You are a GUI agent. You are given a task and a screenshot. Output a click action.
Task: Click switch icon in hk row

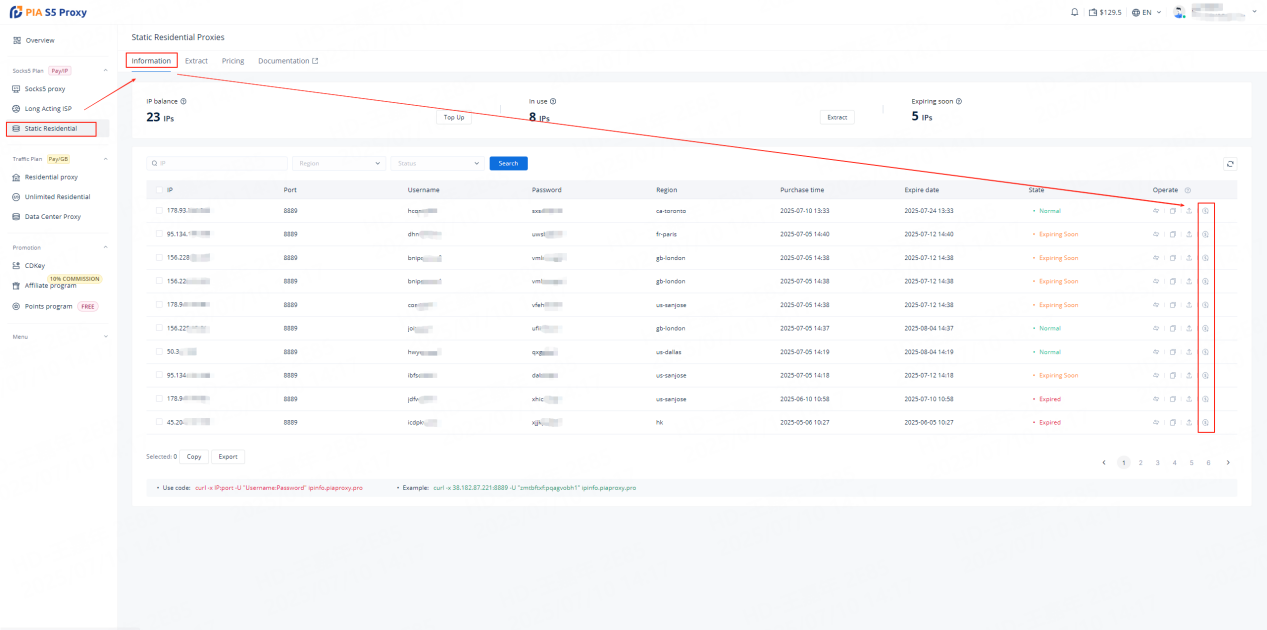click(1156, 423)
